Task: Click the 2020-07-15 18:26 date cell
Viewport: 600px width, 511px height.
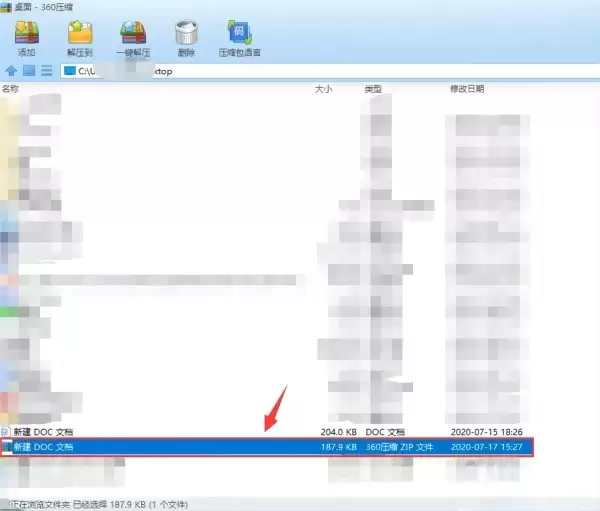Action: pos(486,432)
